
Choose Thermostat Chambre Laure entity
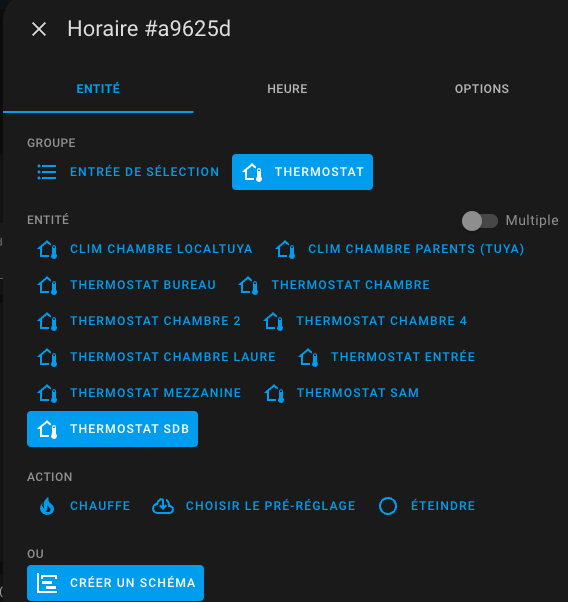coord(156,357)
